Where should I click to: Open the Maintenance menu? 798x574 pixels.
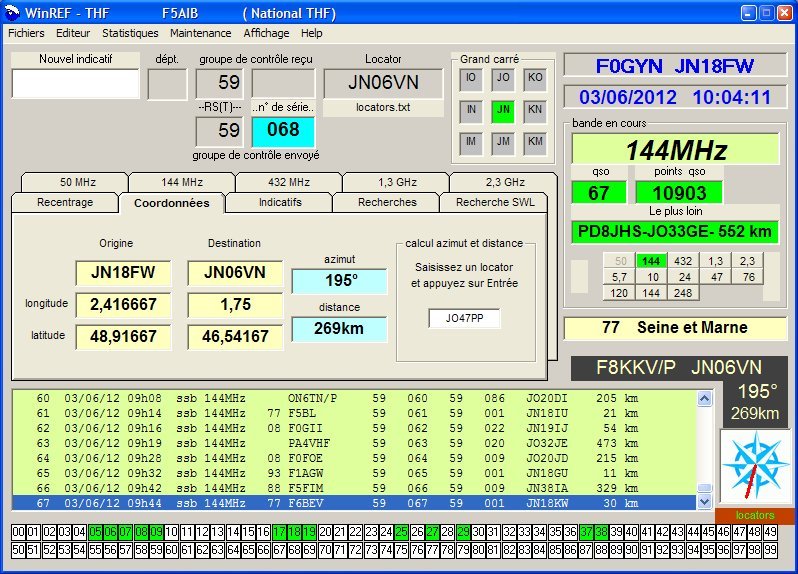click(x=200, y=33)
